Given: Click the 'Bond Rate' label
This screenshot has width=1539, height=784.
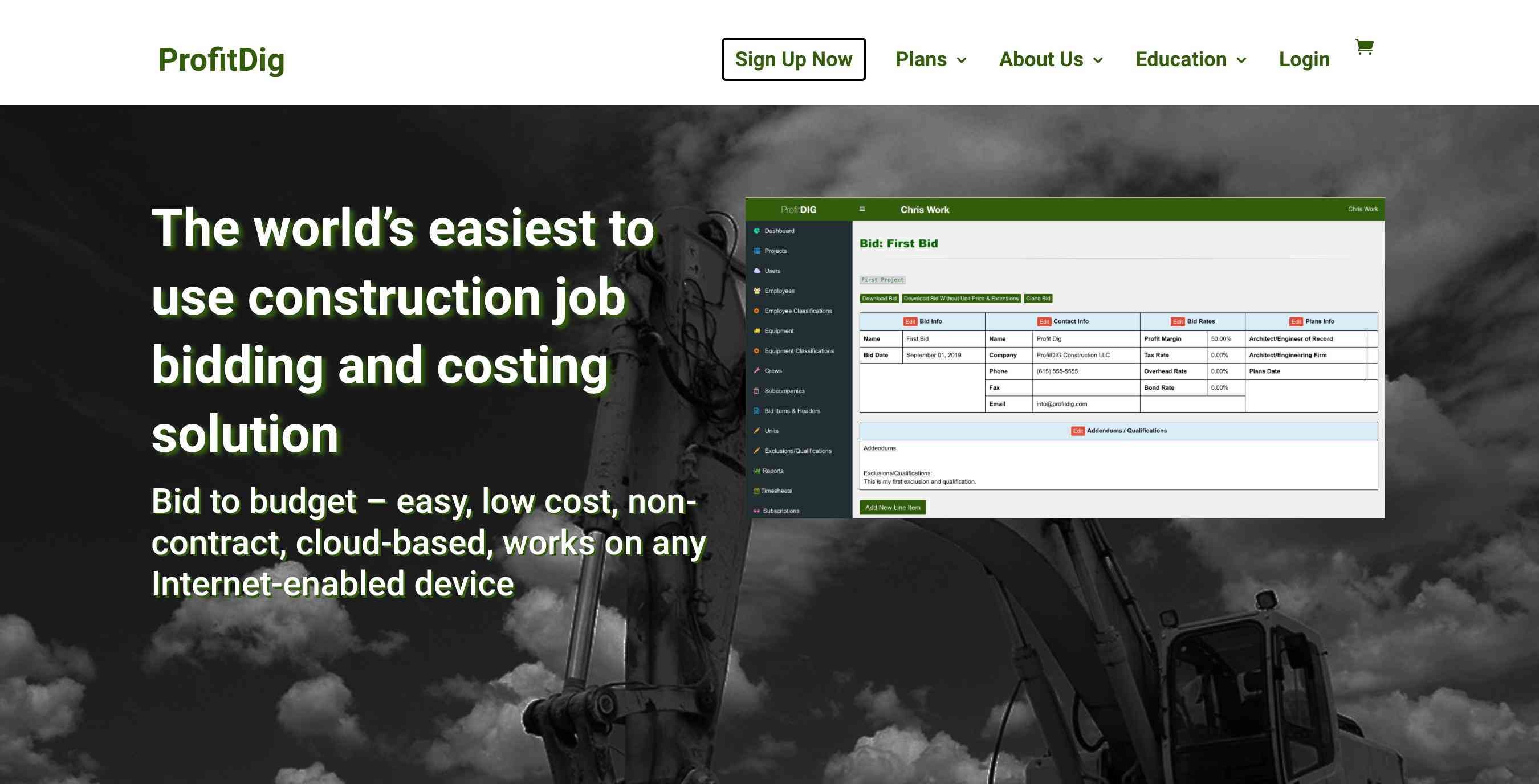Looking at the screenshot, I should (1159, 387).
